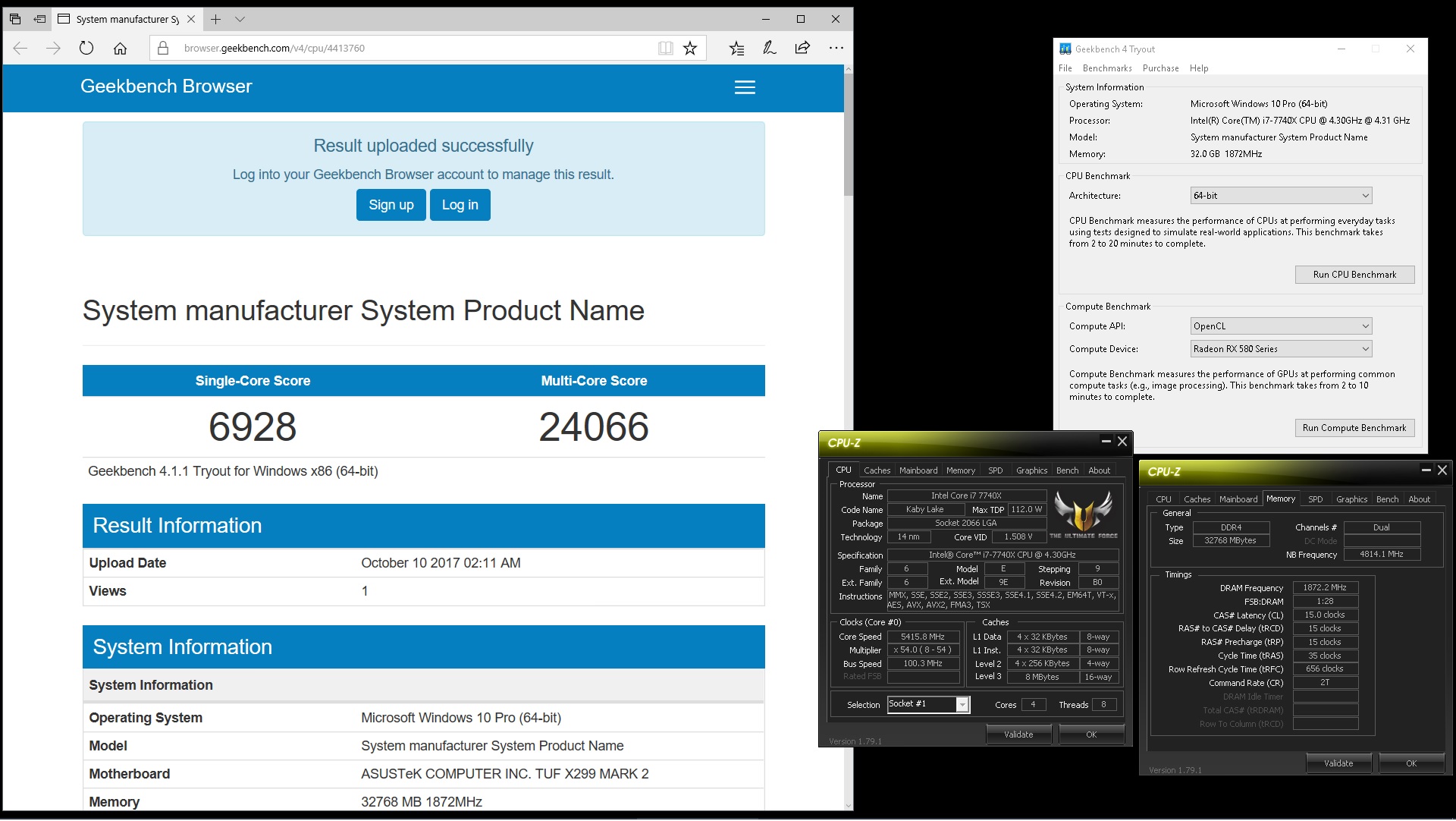Image resolution: width=1456 pixels, height=821 pixels.
Task: Click Run CPU Benchmark
Action: point(1354,275)
